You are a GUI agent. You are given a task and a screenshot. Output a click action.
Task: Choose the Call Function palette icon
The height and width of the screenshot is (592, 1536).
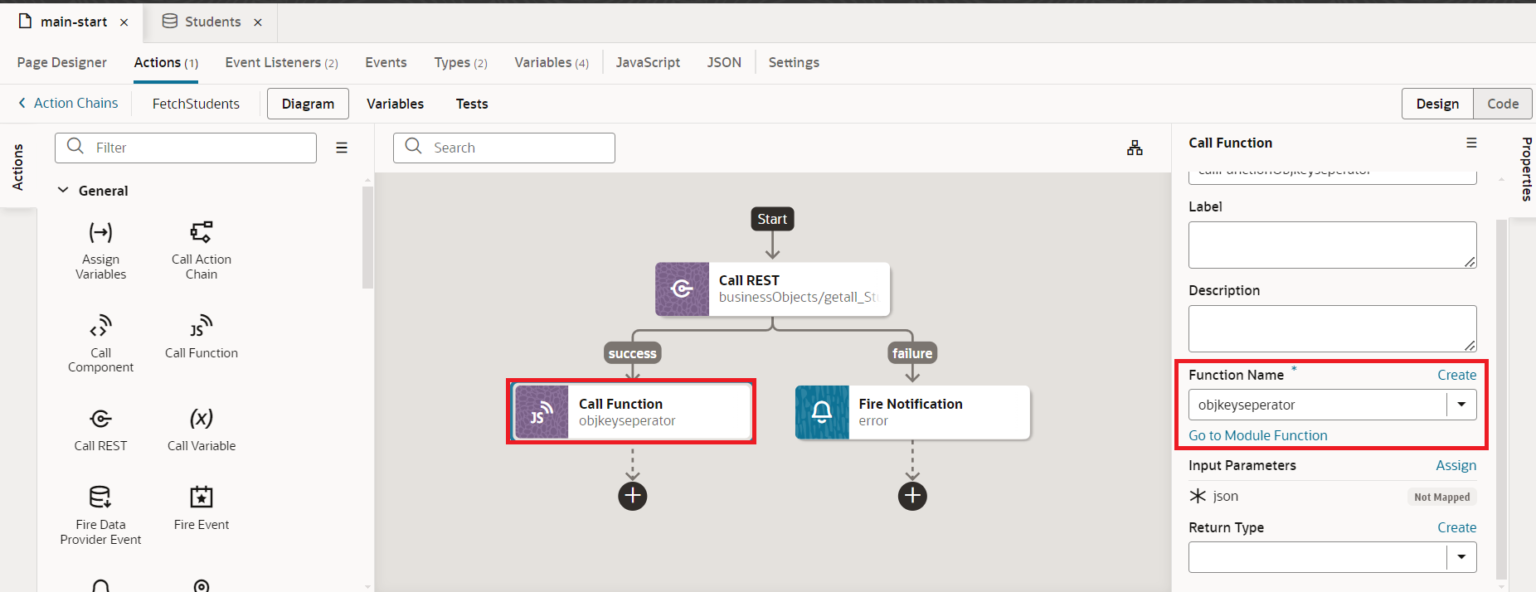tap(201, 327)
